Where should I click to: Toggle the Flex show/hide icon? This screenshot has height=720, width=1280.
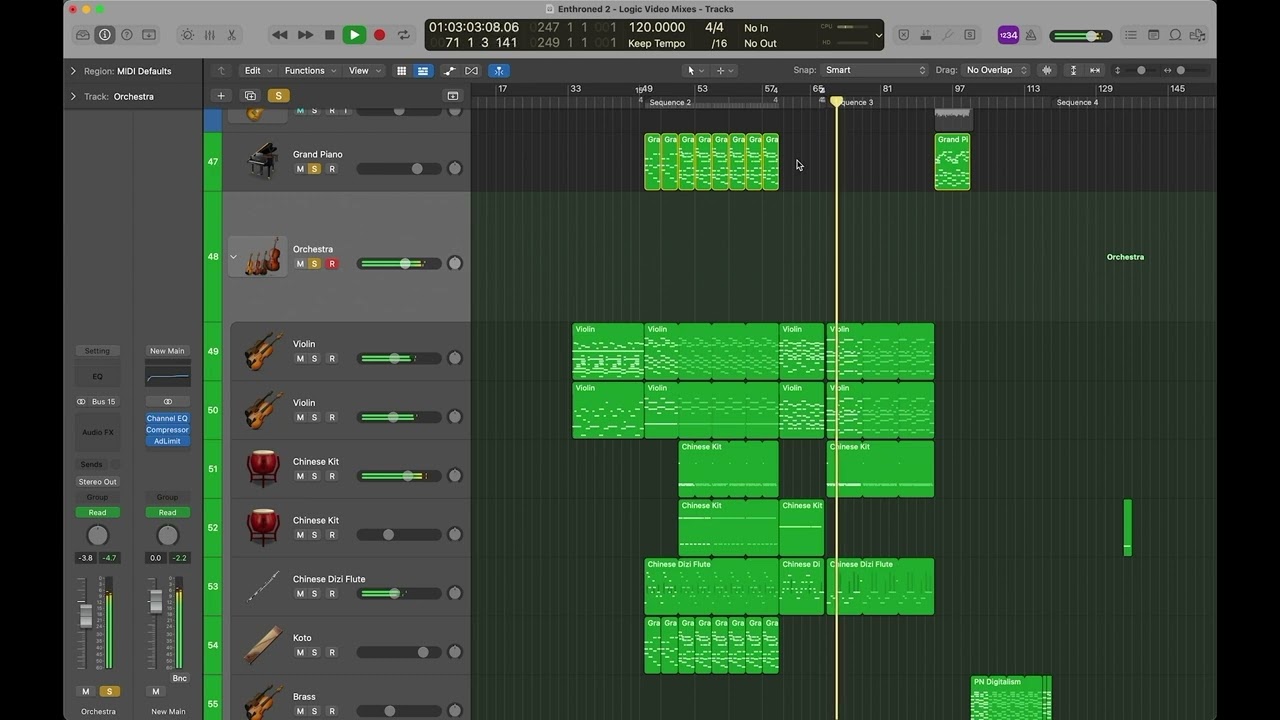[471, 71]
